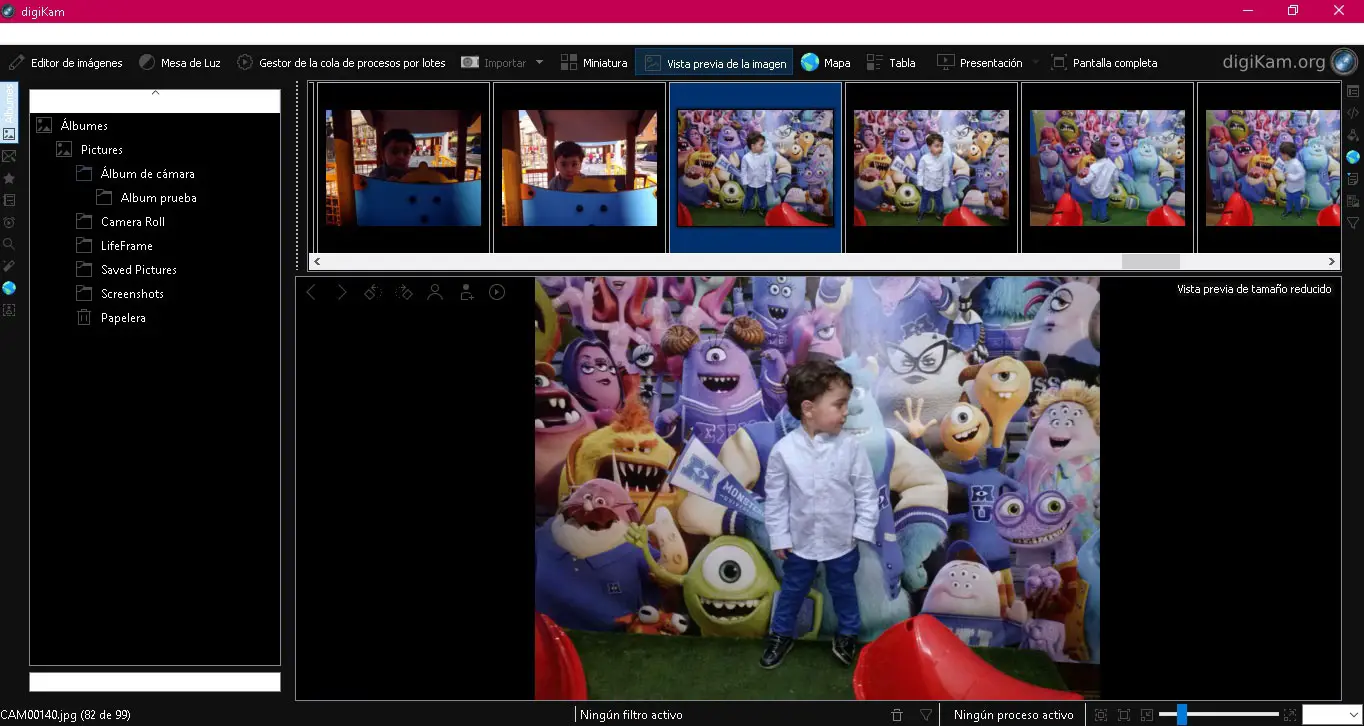1364x726 pixels.
Task: Click the zoom slider in status bar
Action: click(x=1218, y=715)
